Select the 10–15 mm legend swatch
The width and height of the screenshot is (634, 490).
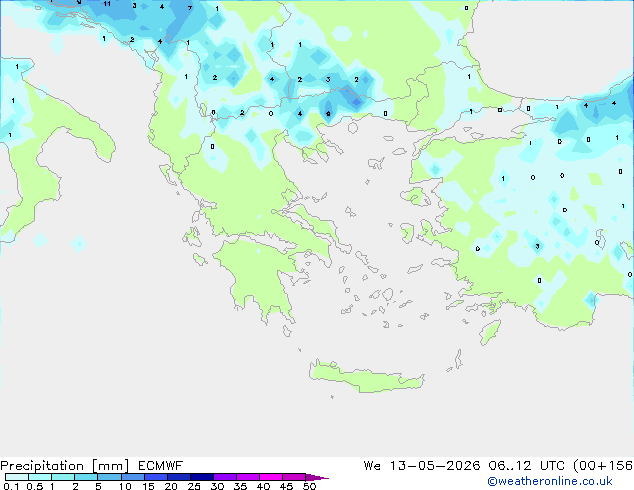tap(133, 477)
